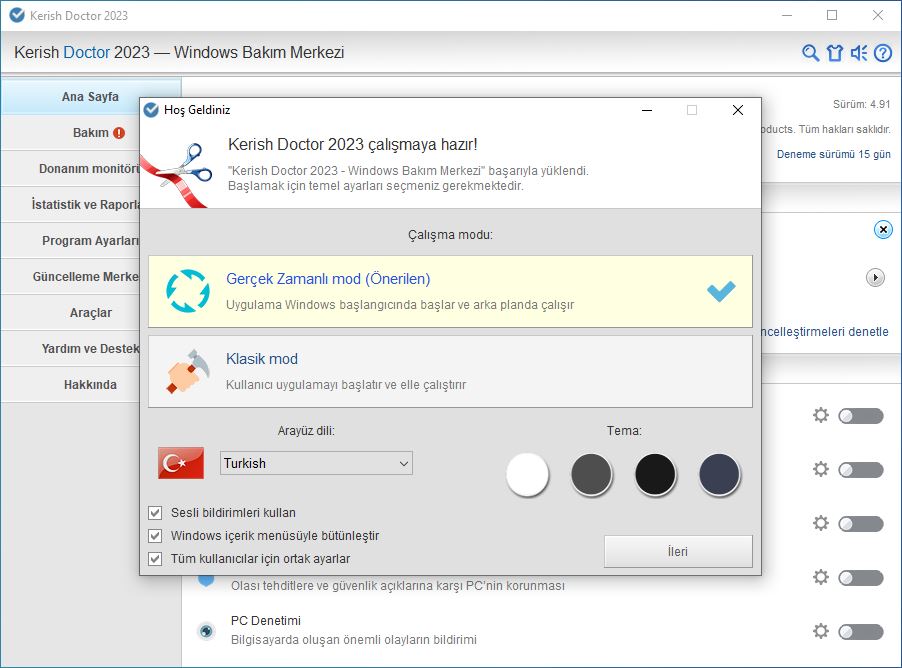Click the güncelleştirmeleri denetle link
Viewport: 902px width, 668px height.
825,331
